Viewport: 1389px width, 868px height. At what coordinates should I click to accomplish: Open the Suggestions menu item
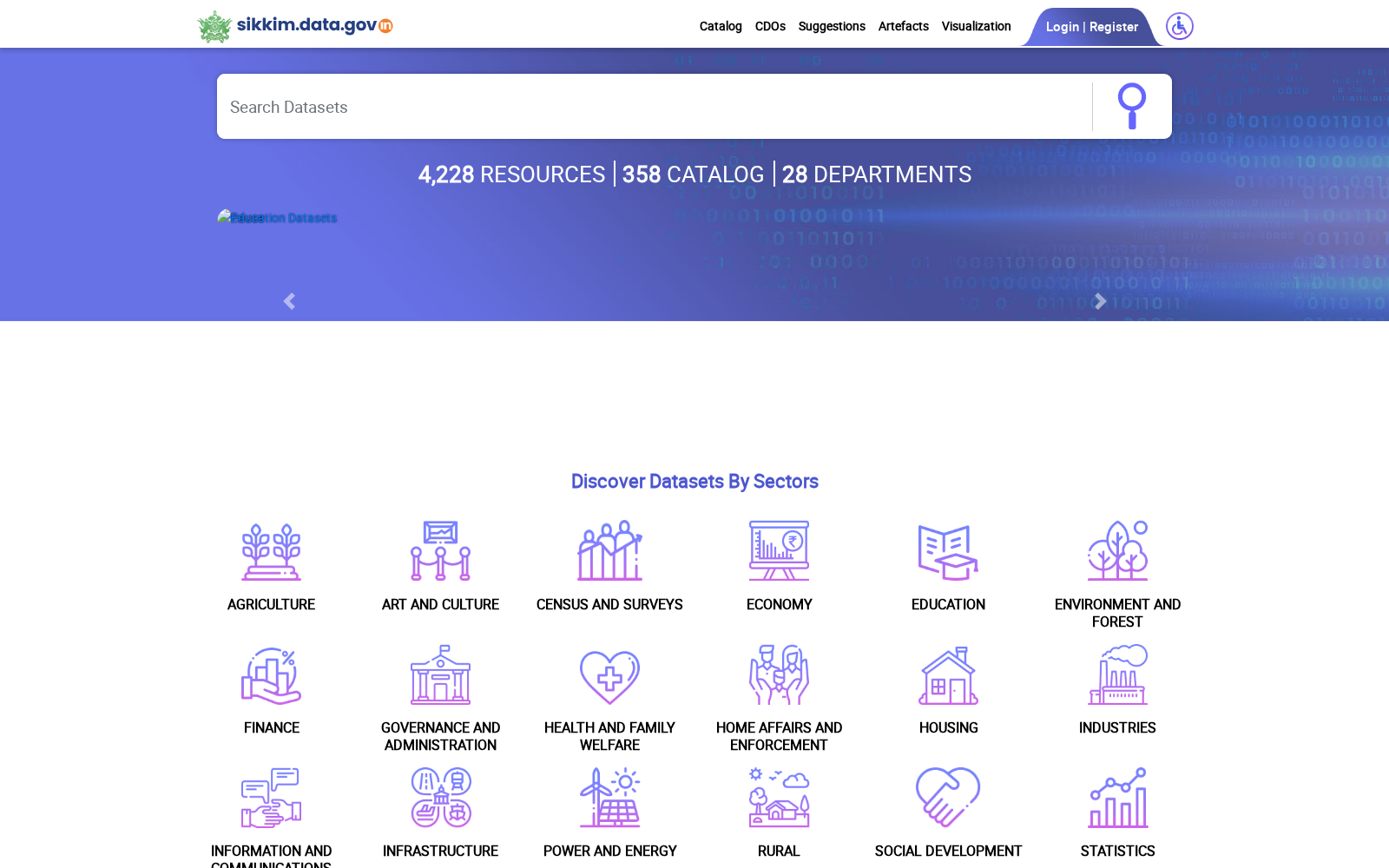point(832,26)
